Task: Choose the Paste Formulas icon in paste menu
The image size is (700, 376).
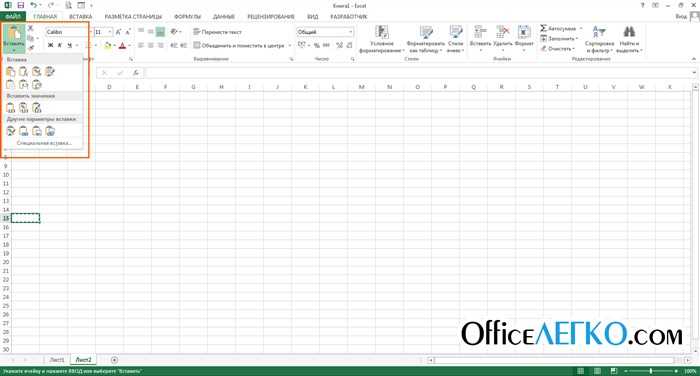Action: tap(24, 71)
